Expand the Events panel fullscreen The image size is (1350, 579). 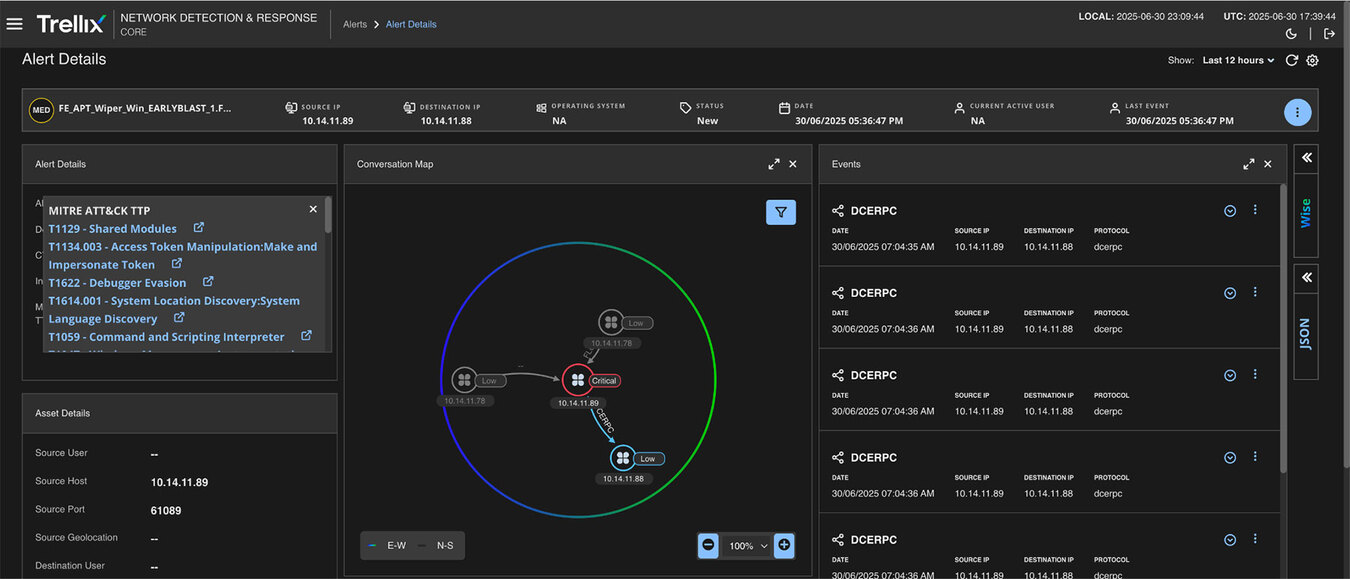point(1249,164)
